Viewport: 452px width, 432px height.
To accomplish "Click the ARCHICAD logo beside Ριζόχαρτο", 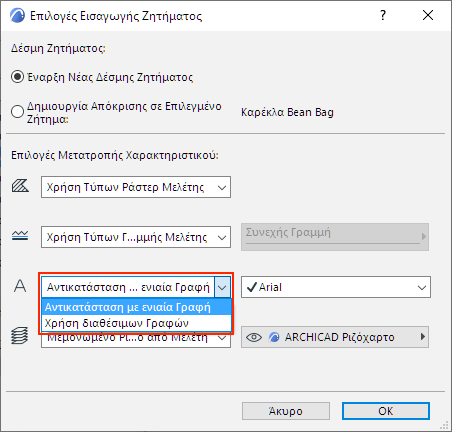I will click(x=274, y=337).
